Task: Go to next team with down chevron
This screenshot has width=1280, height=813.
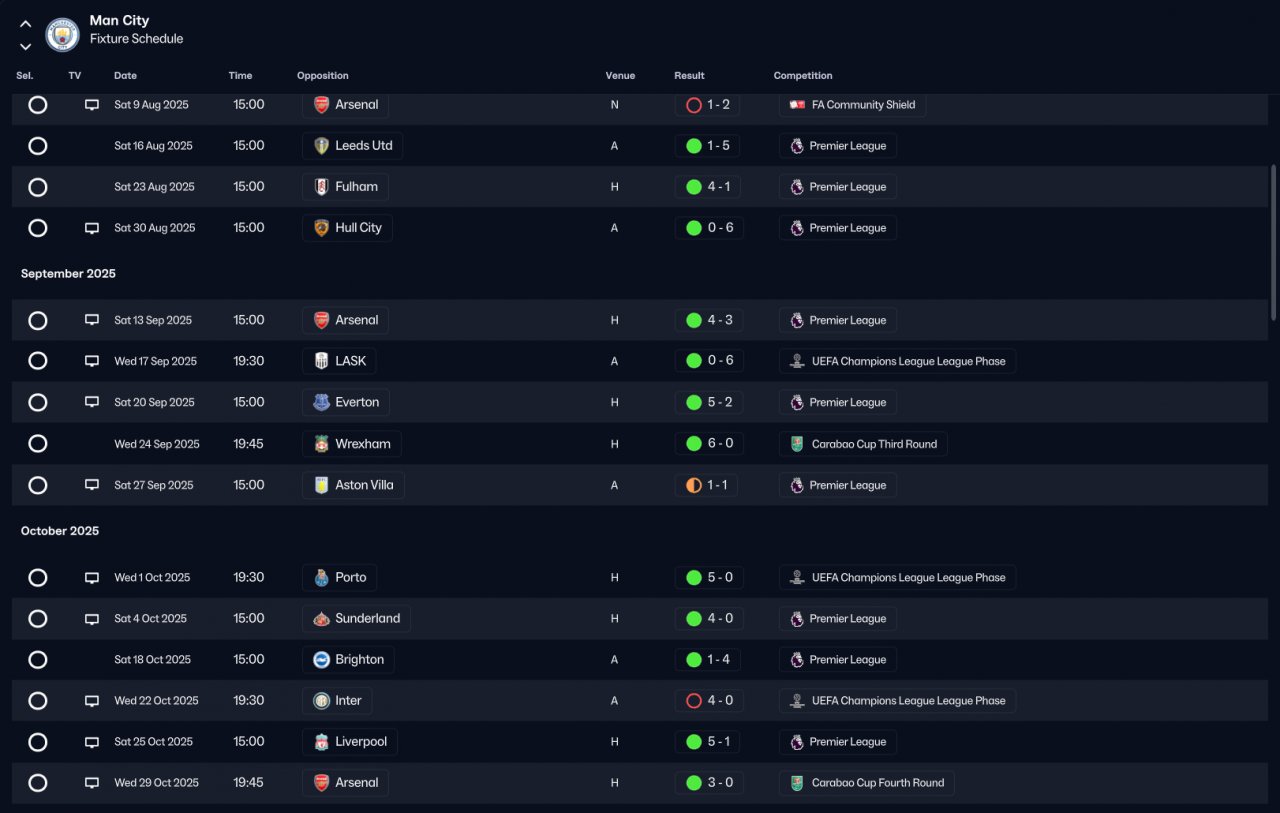Action: pyautogui.click(x=26, y=47)
